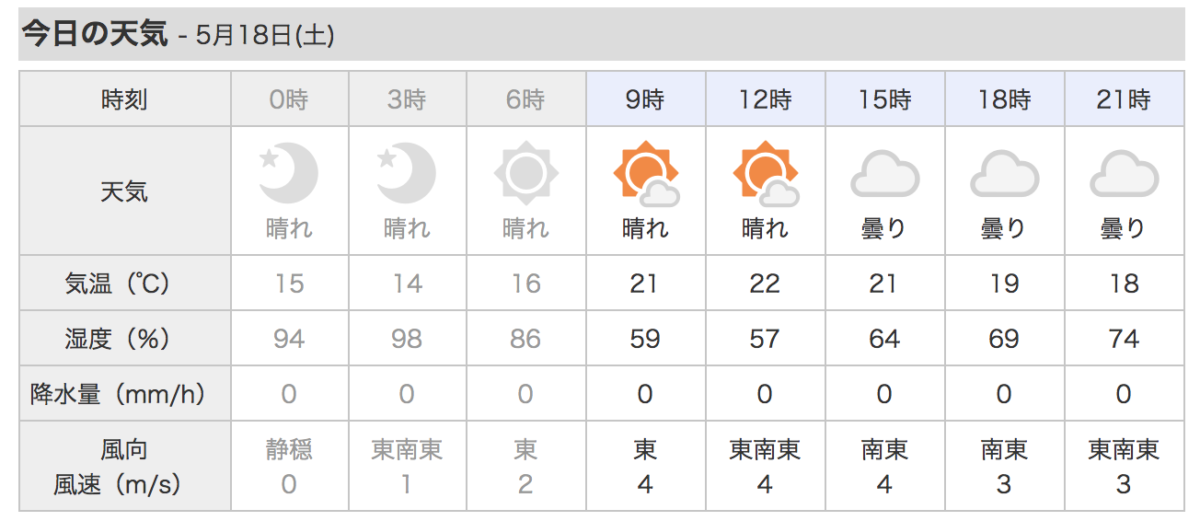Click the sunny icon at 9時
The height and width of the screenshot is (521, 1200).
coord(646,174)
